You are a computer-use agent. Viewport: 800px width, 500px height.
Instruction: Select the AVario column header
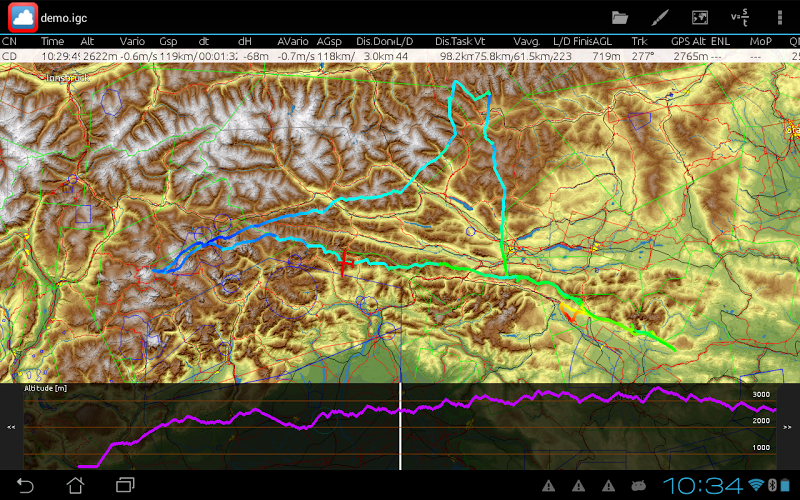pyautogui.click(x=292, y=41)
